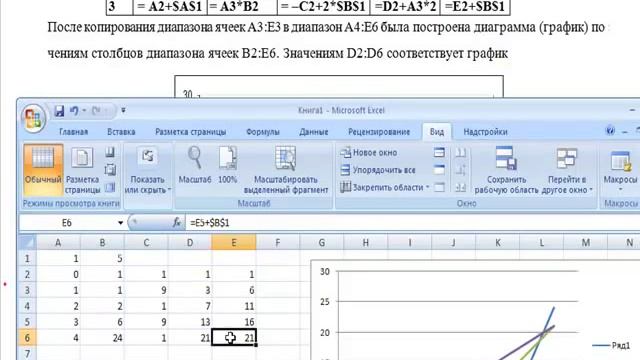Click the view side by side icon

tap(461, 153)
